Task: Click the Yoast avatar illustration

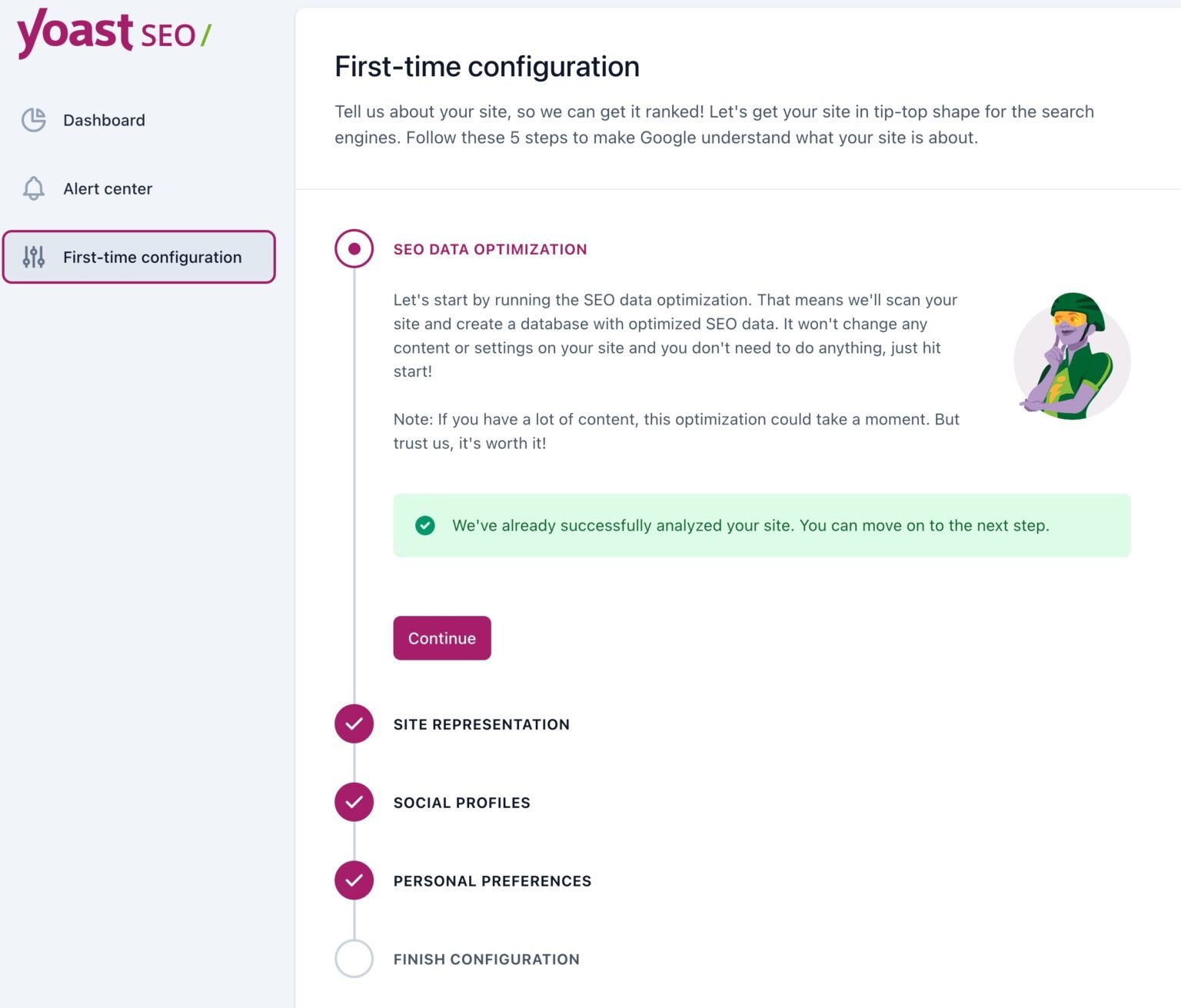Action: point(1072,358)
